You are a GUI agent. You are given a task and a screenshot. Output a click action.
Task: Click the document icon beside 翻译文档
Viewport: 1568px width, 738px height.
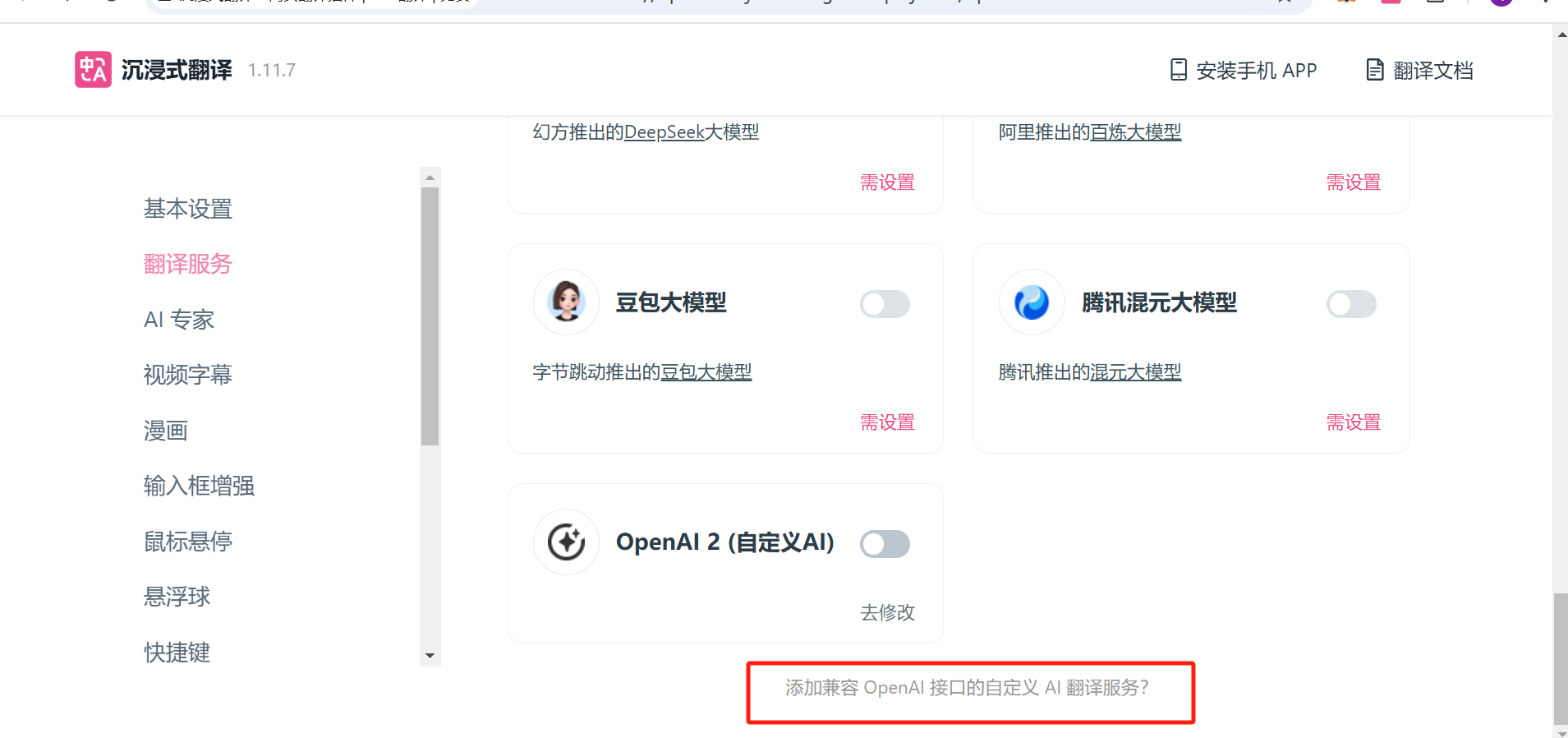pos(1374,70)
